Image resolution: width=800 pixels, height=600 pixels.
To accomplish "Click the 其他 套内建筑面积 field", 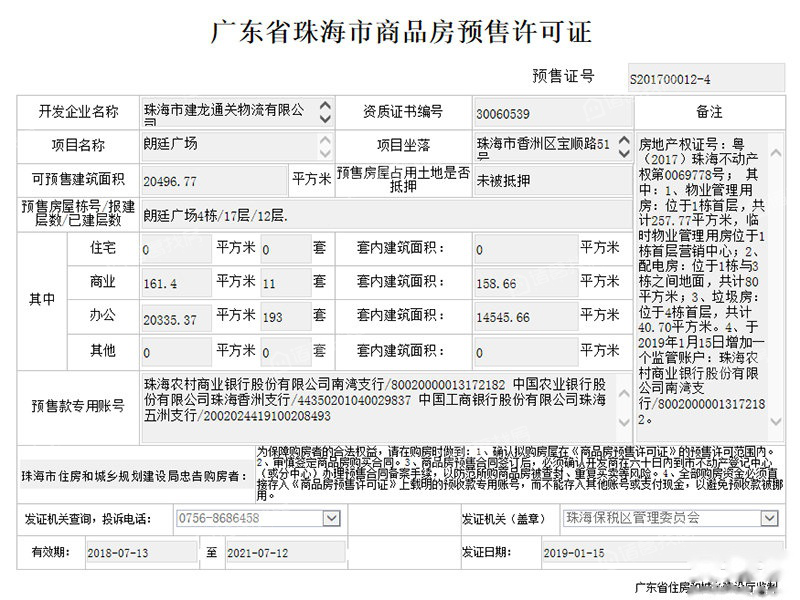I will point(526,352).
